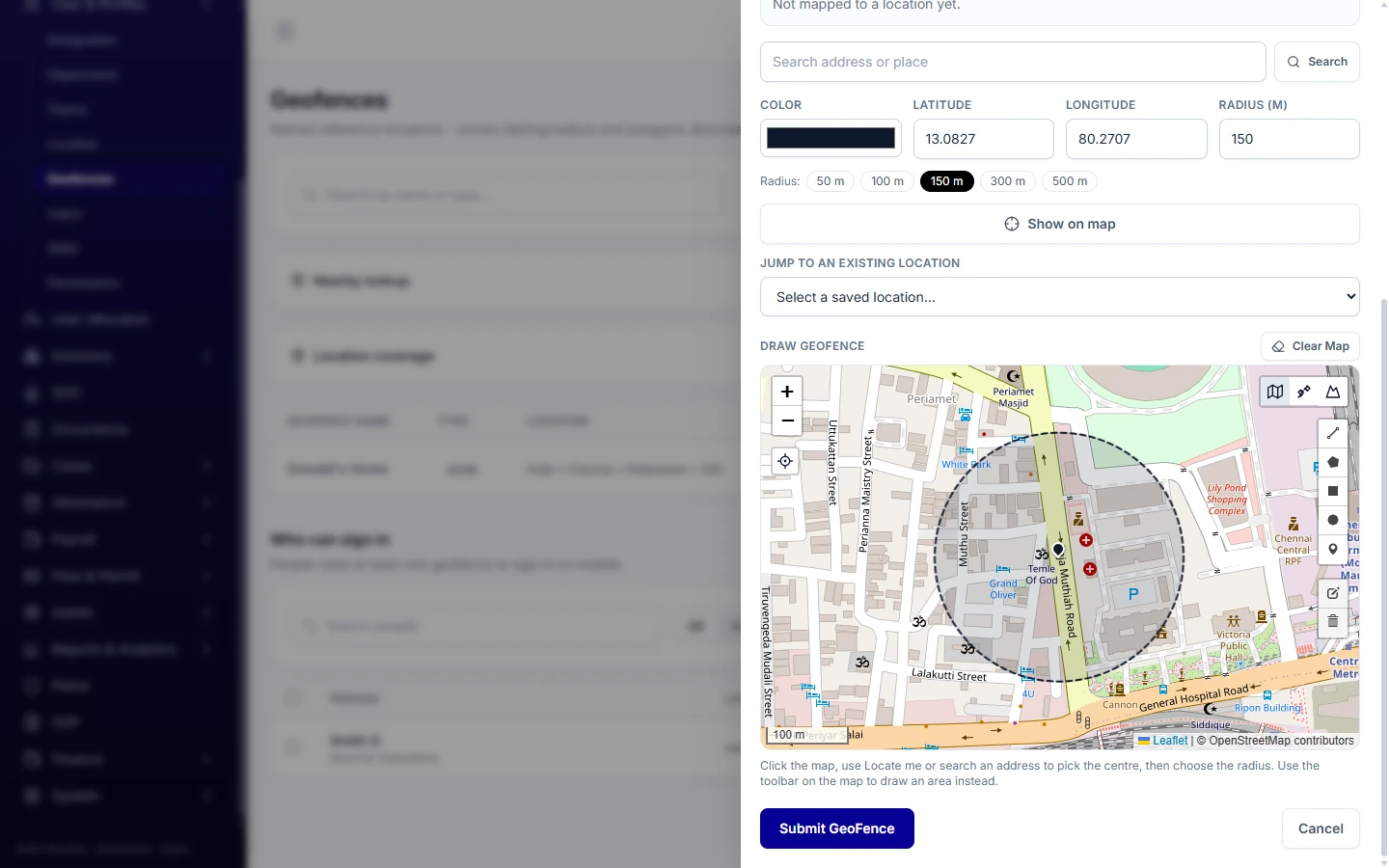Viewport: 1389px width, 868px height.
Task: Select the 100 m radius preset
Action: [x=887, y=181]
